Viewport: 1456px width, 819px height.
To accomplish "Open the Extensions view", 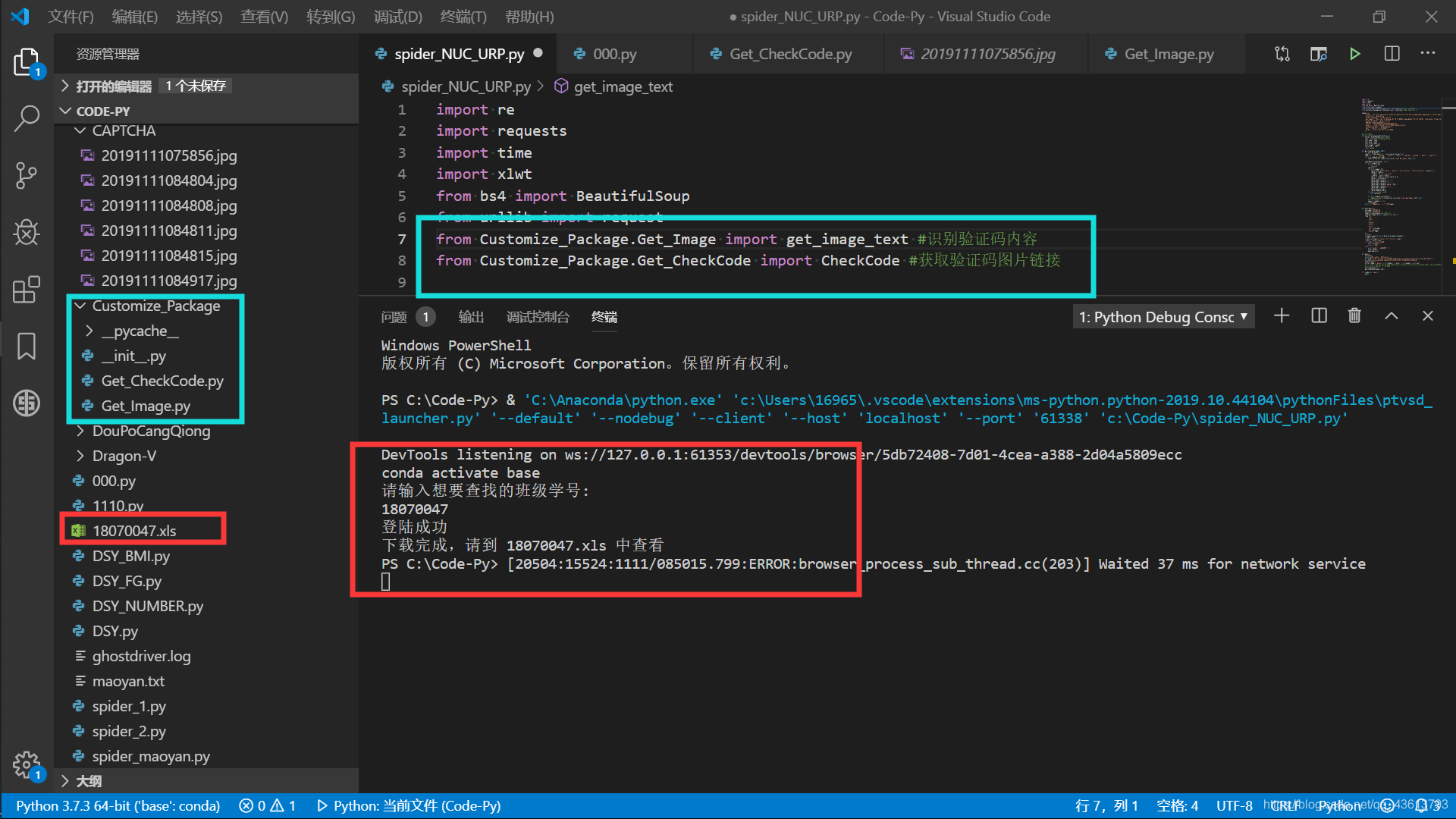I will point(27,289).
